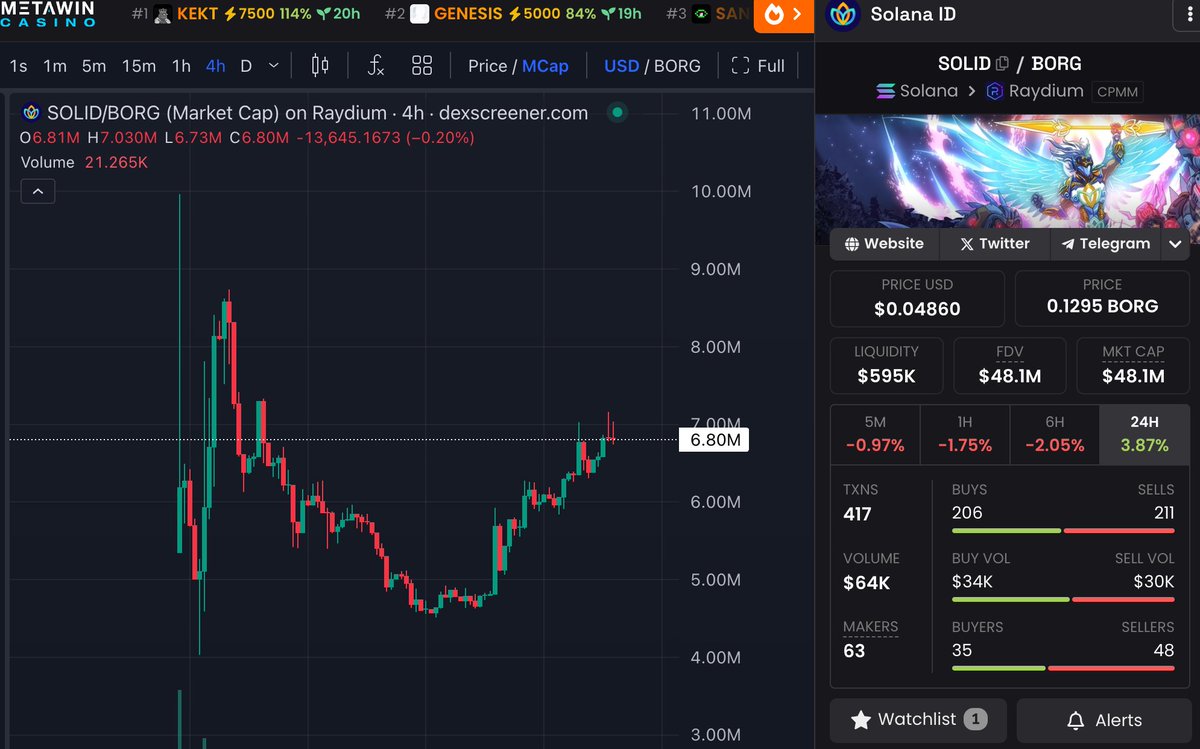The width and height of the screenshot is (1200, 749).
Task: Select the candlestick chart style icon
Action: point(319,65)
